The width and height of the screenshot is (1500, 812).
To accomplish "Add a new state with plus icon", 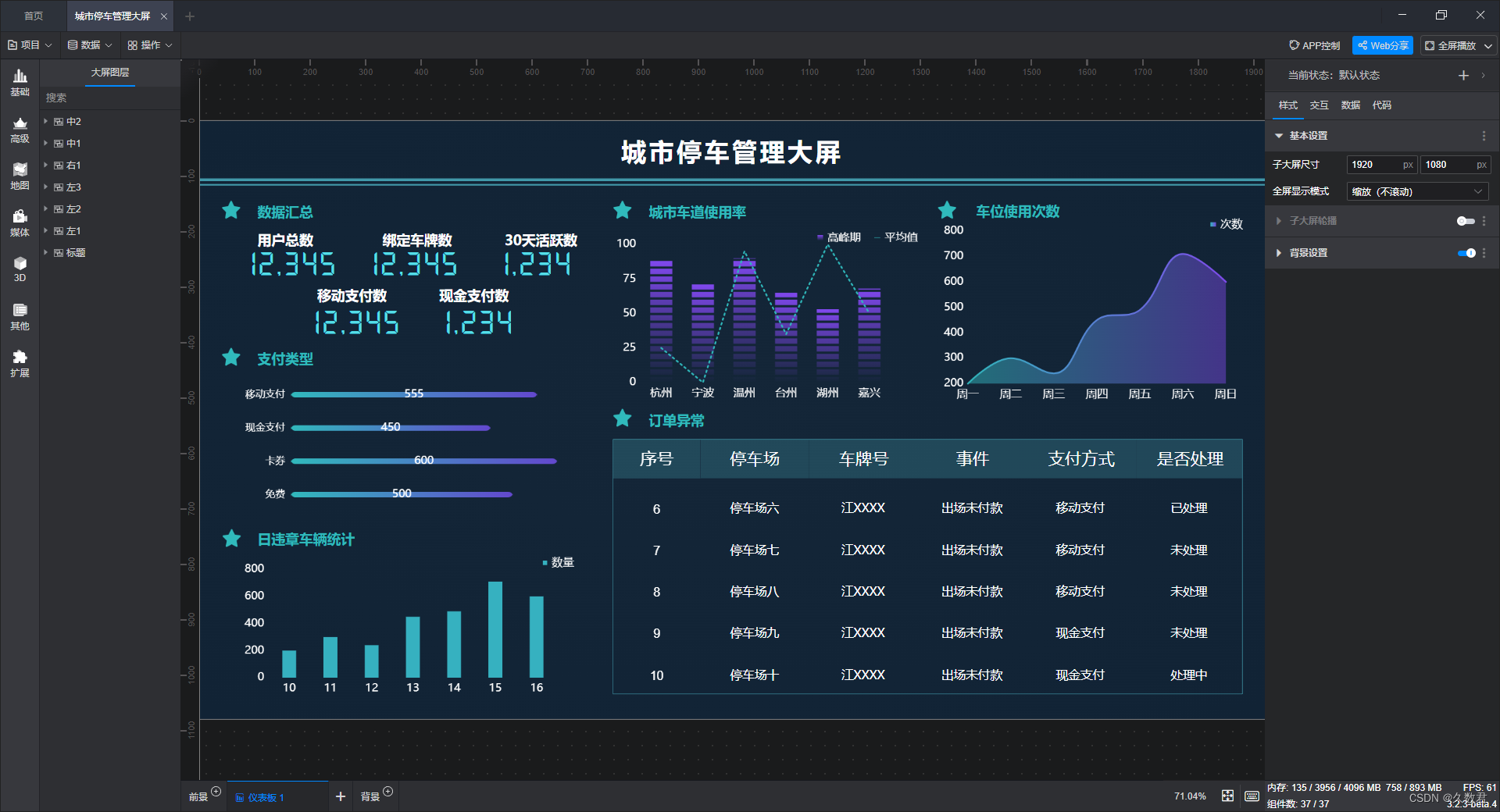I will pyautogui.click(x=1463, y=75).
